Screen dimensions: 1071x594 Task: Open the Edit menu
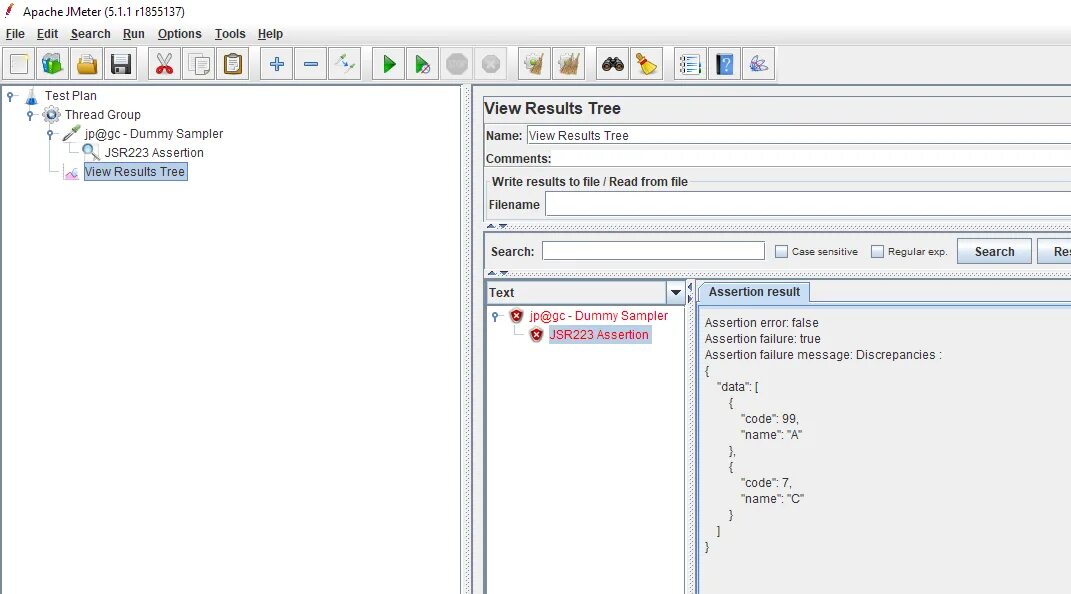(47, 33)
